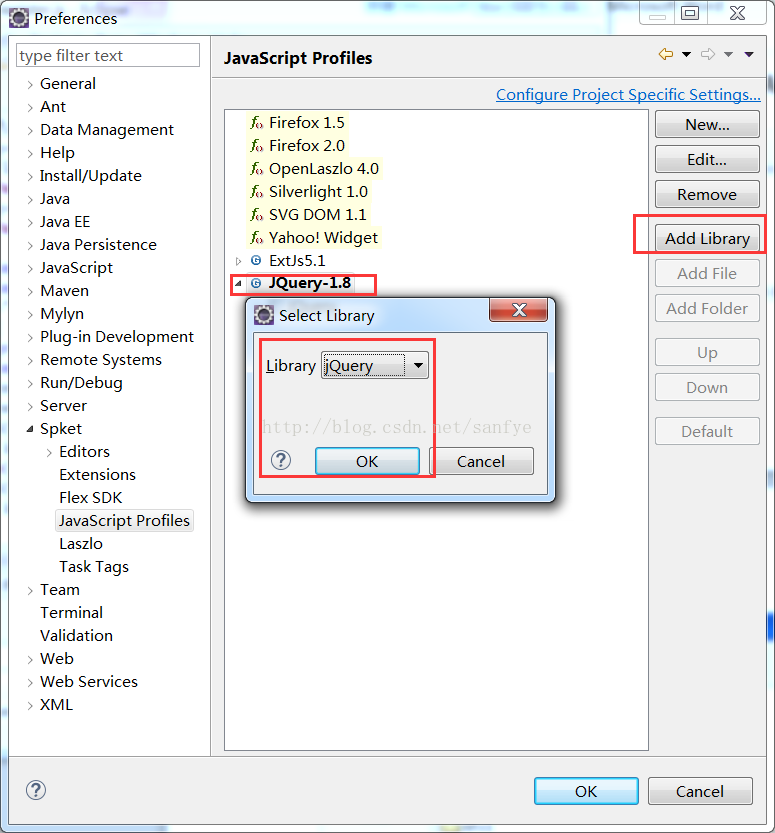The height and width of the screenshot is (833, 775).
Task: Click the ExtJs5.1 profile G icon
Action: [256, 260]
